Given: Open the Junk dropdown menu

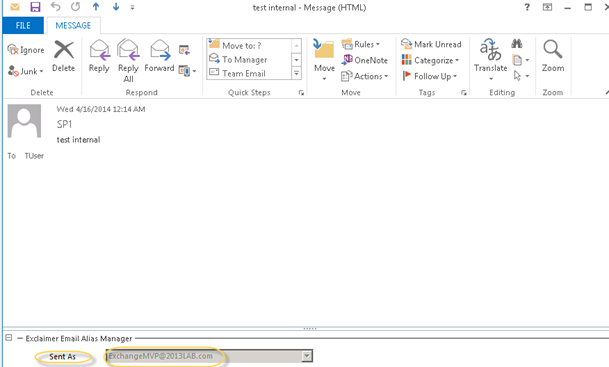Looking at the screenshot, I should tap(26, 71).
